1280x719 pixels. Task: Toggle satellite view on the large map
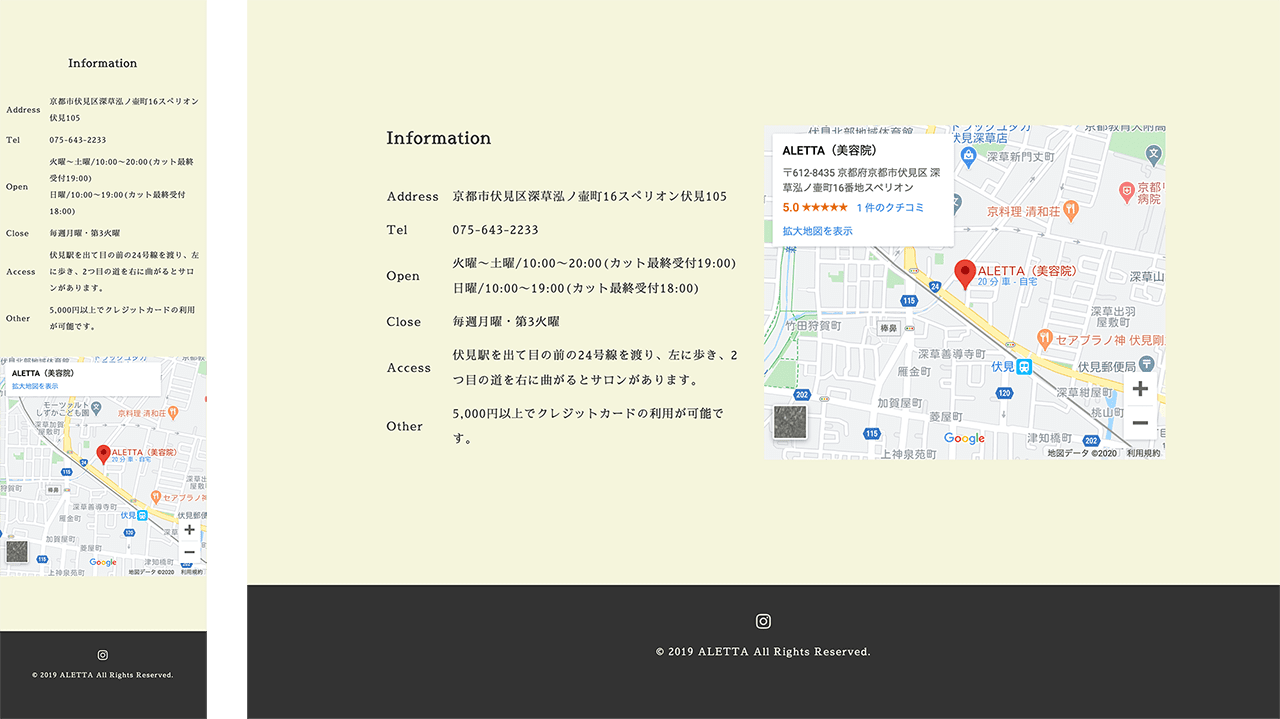pyautogui.click(x=790, y=422)
